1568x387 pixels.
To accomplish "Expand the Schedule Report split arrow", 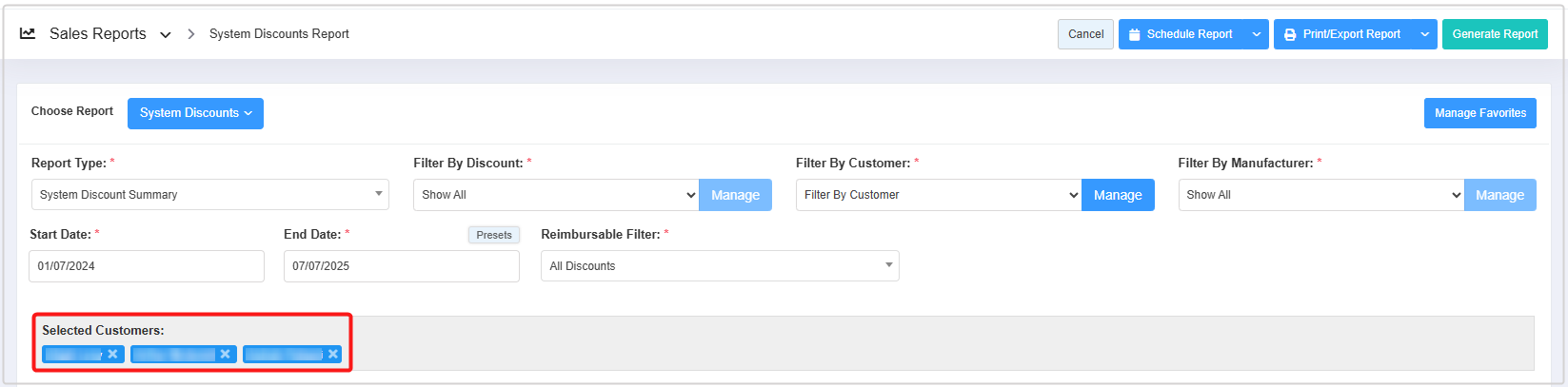I will coord(1257,34).
